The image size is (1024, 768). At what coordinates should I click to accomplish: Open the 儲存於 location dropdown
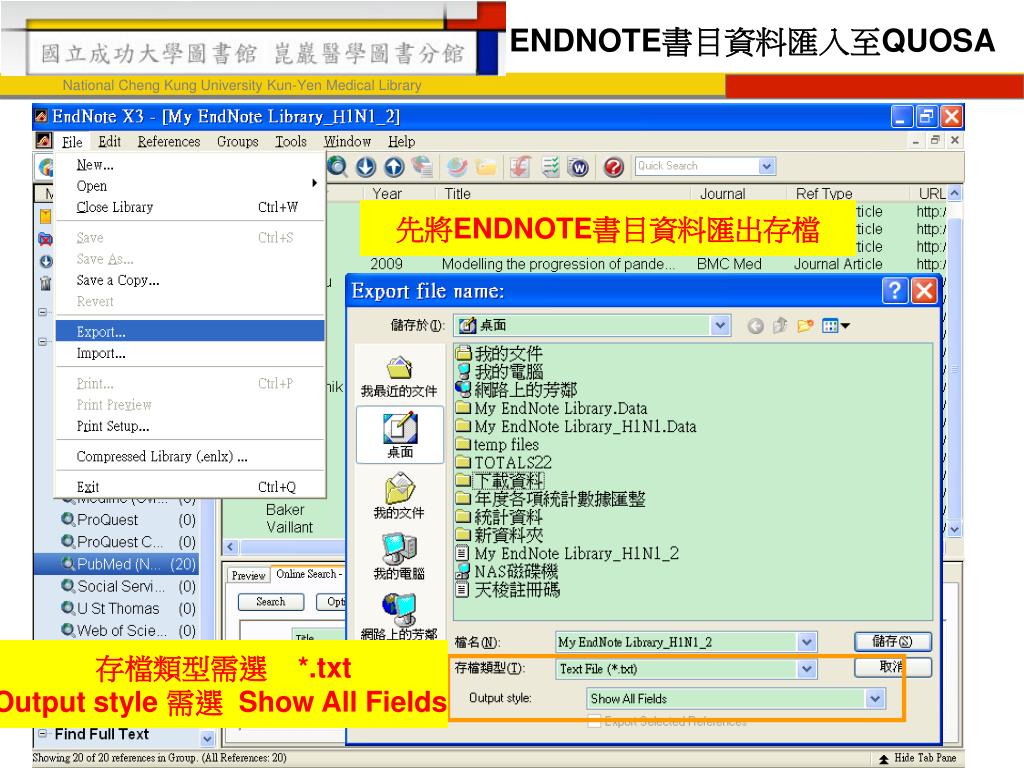(x=720, y=325)
